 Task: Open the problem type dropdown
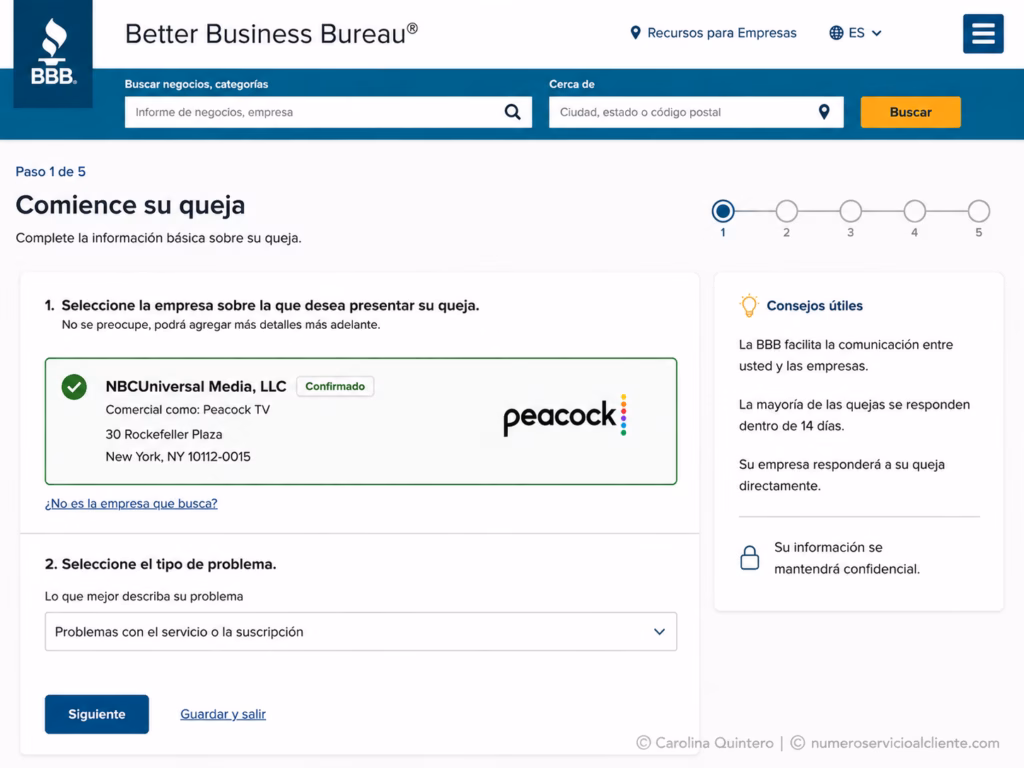[360, 632]
